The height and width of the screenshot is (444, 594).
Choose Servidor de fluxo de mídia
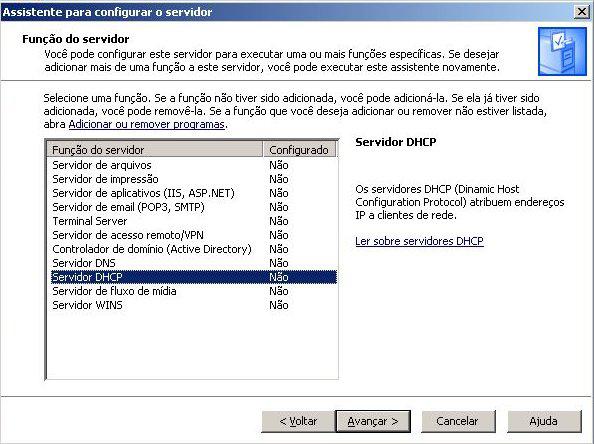193,291
